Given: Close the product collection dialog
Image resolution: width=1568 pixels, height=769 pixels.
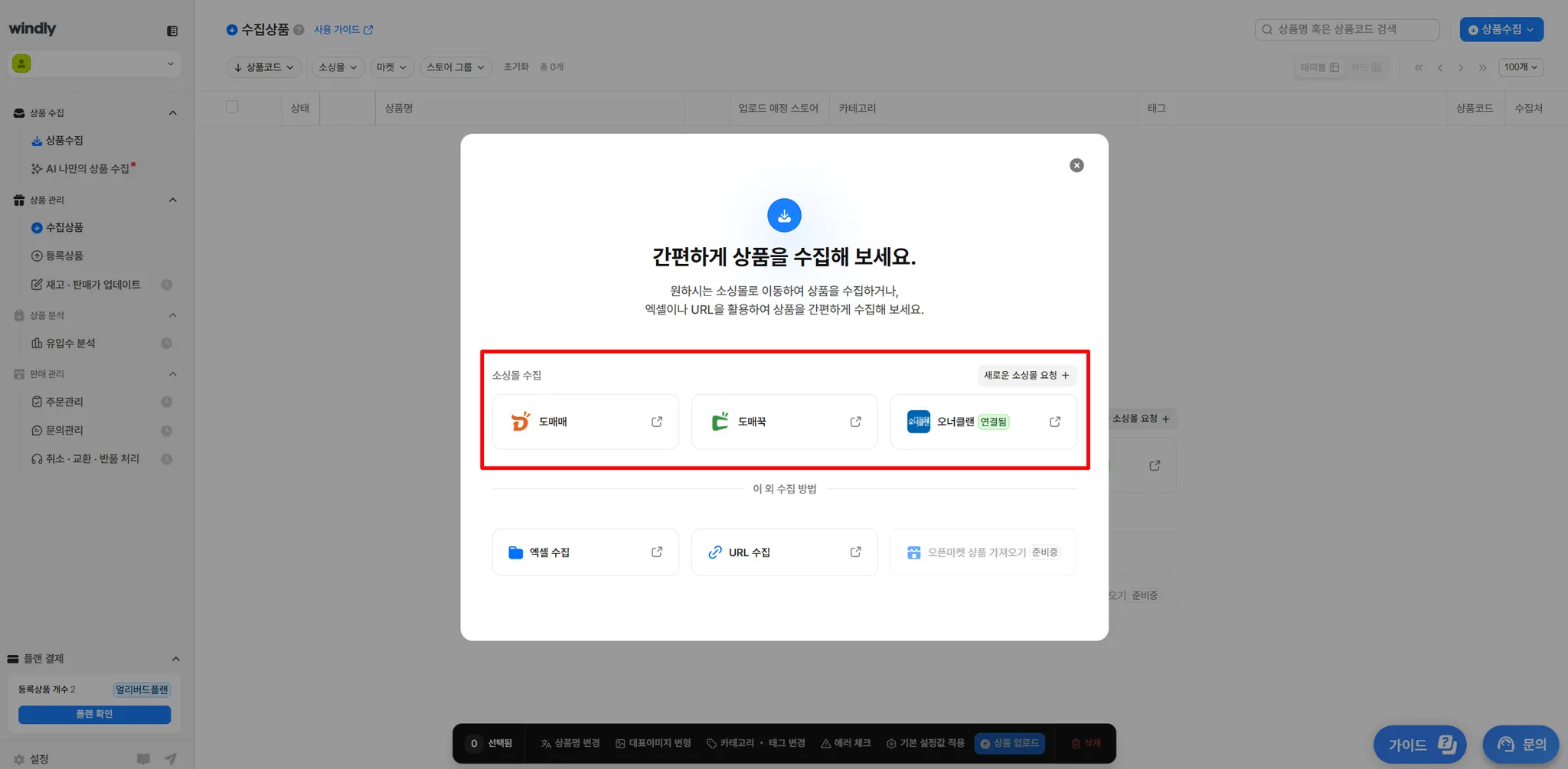Looking at the screenshot, I should pos(1076,165).
